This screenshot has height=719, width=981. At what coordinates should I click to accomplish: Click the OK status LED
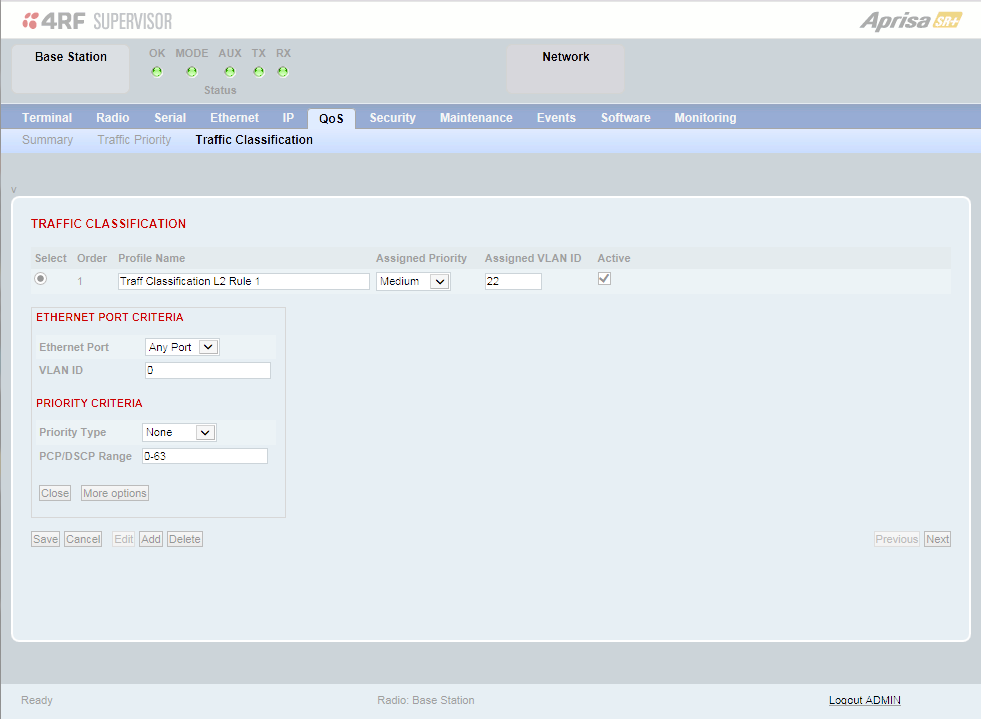[x=157, y=72]
